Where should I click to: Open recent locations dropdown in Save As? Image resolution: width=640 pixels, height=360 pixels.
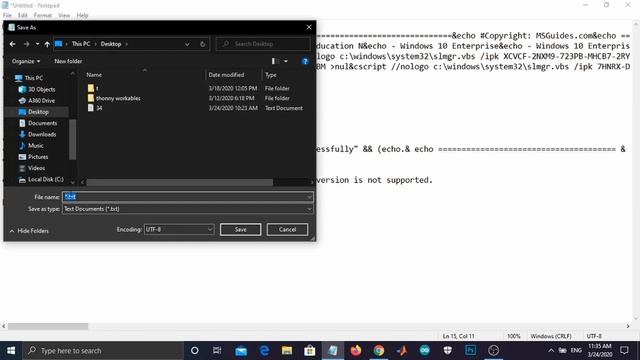tap(37, 44)
